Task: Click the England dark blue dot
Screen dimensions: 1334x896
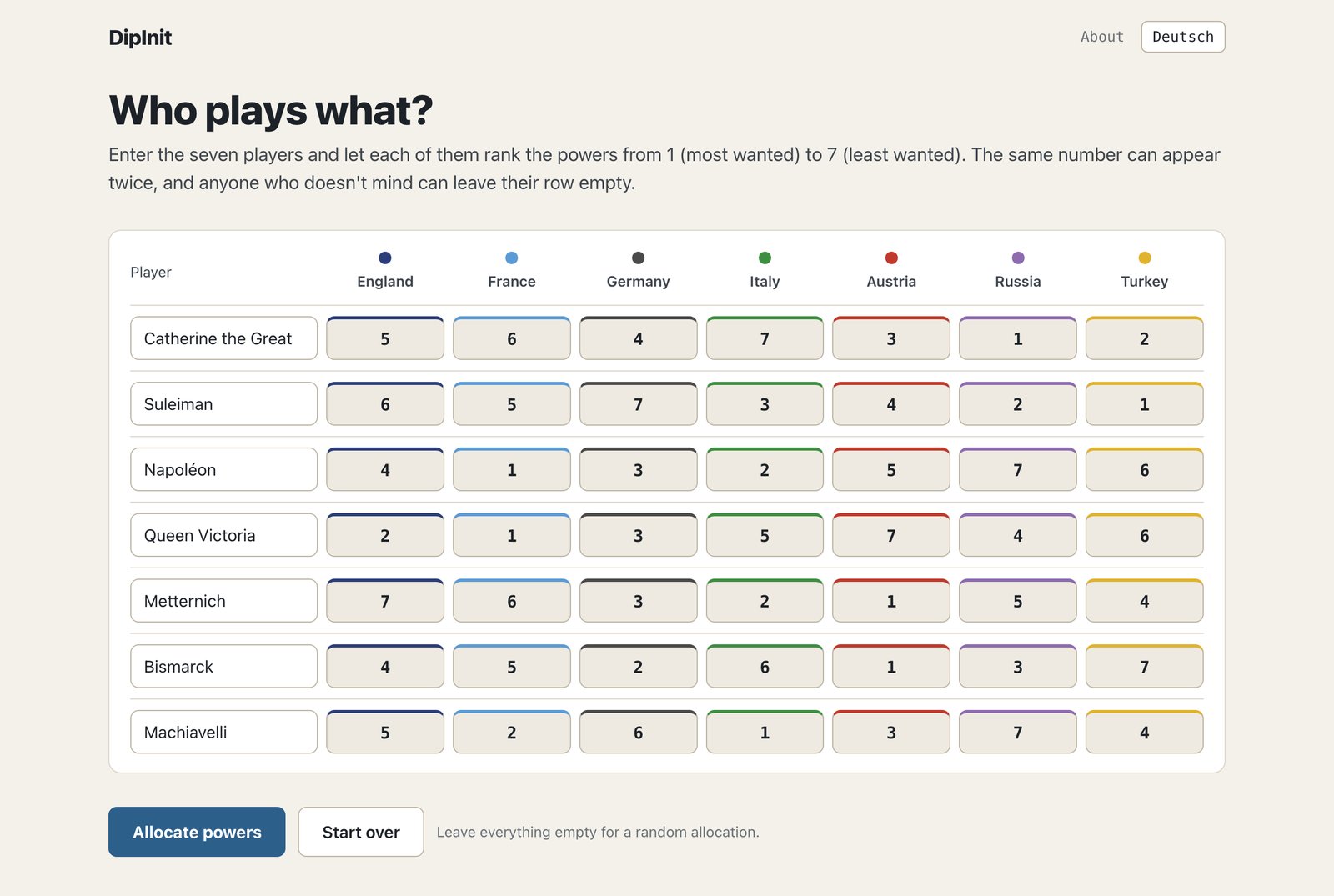Action: (x=385, y=258)
